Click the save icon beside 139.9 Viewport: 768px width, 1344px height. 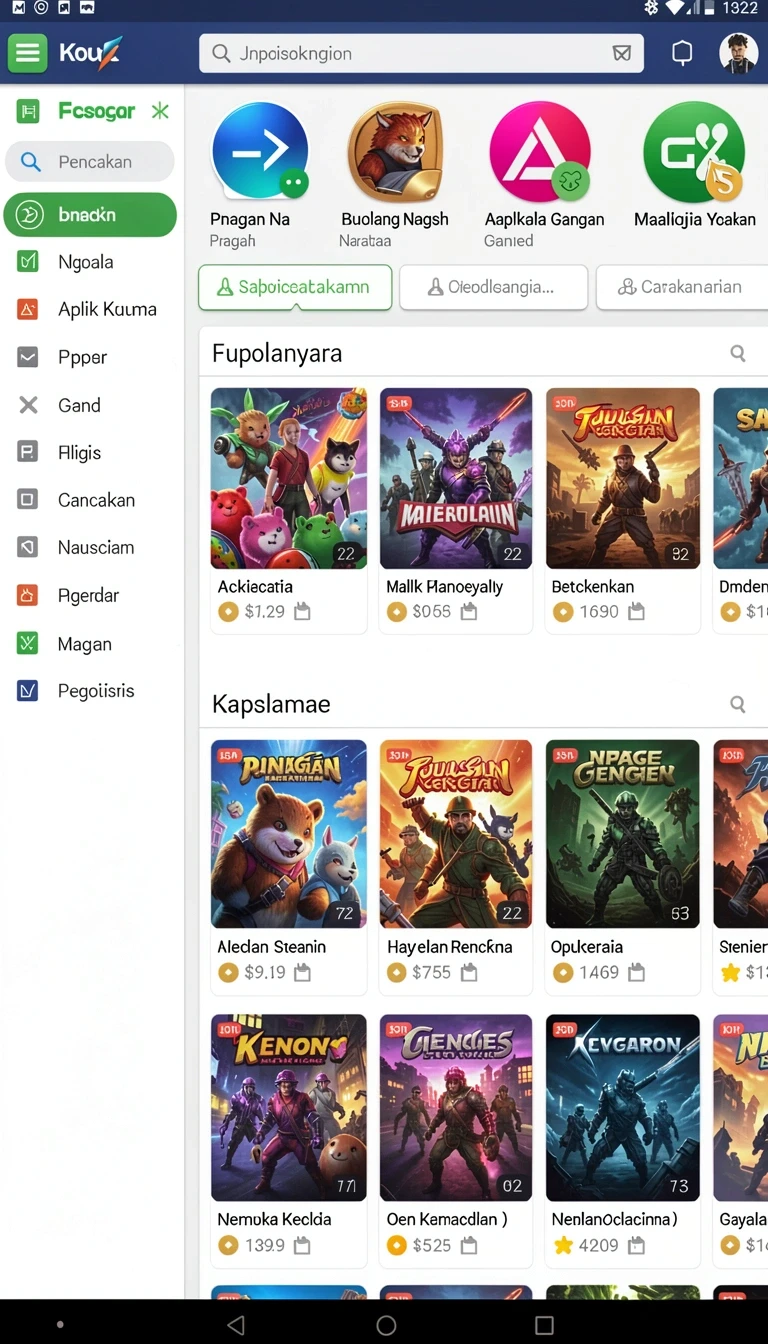[302, 1245]
